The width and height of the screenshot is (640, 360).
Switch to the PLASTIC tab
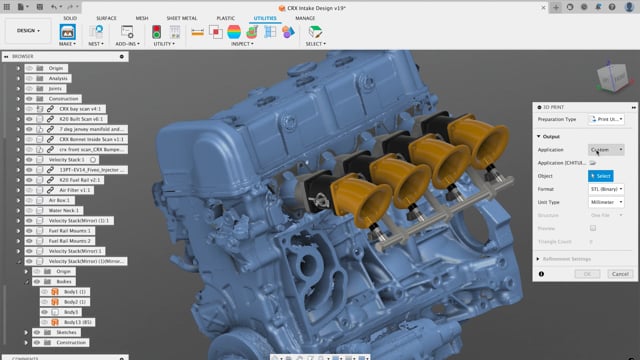coord(226,18)
